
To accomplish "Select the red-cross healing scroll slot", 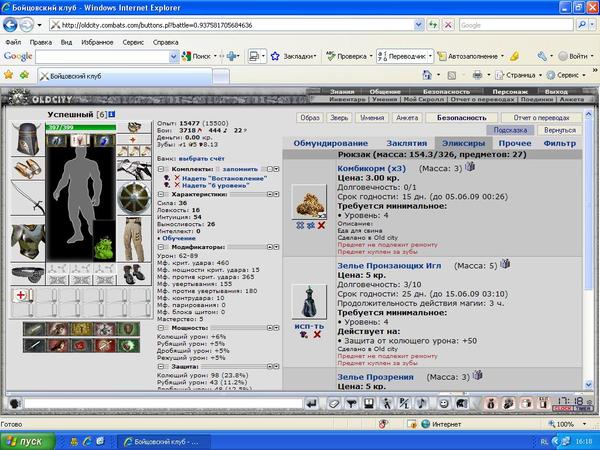I will coord(22,296).
